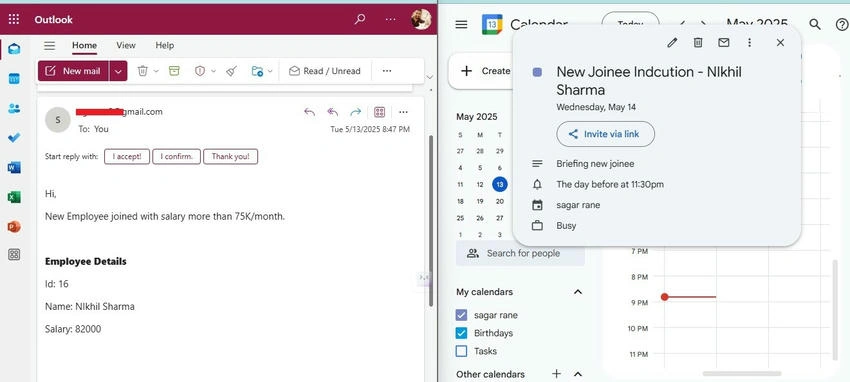Screen dimensions: 850x382
Task: Launch Excel from Outlook sidebar
Action: 14,197
